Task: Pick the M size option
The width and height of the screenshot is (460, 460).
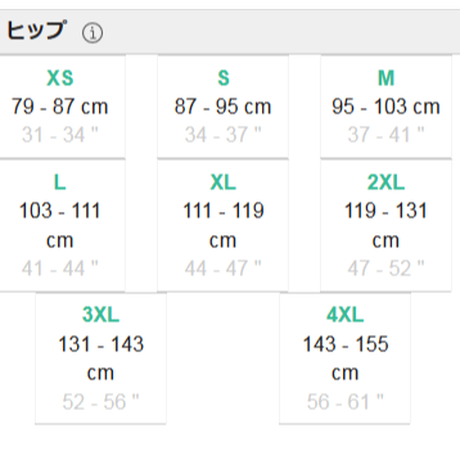Action: point(386,78)
